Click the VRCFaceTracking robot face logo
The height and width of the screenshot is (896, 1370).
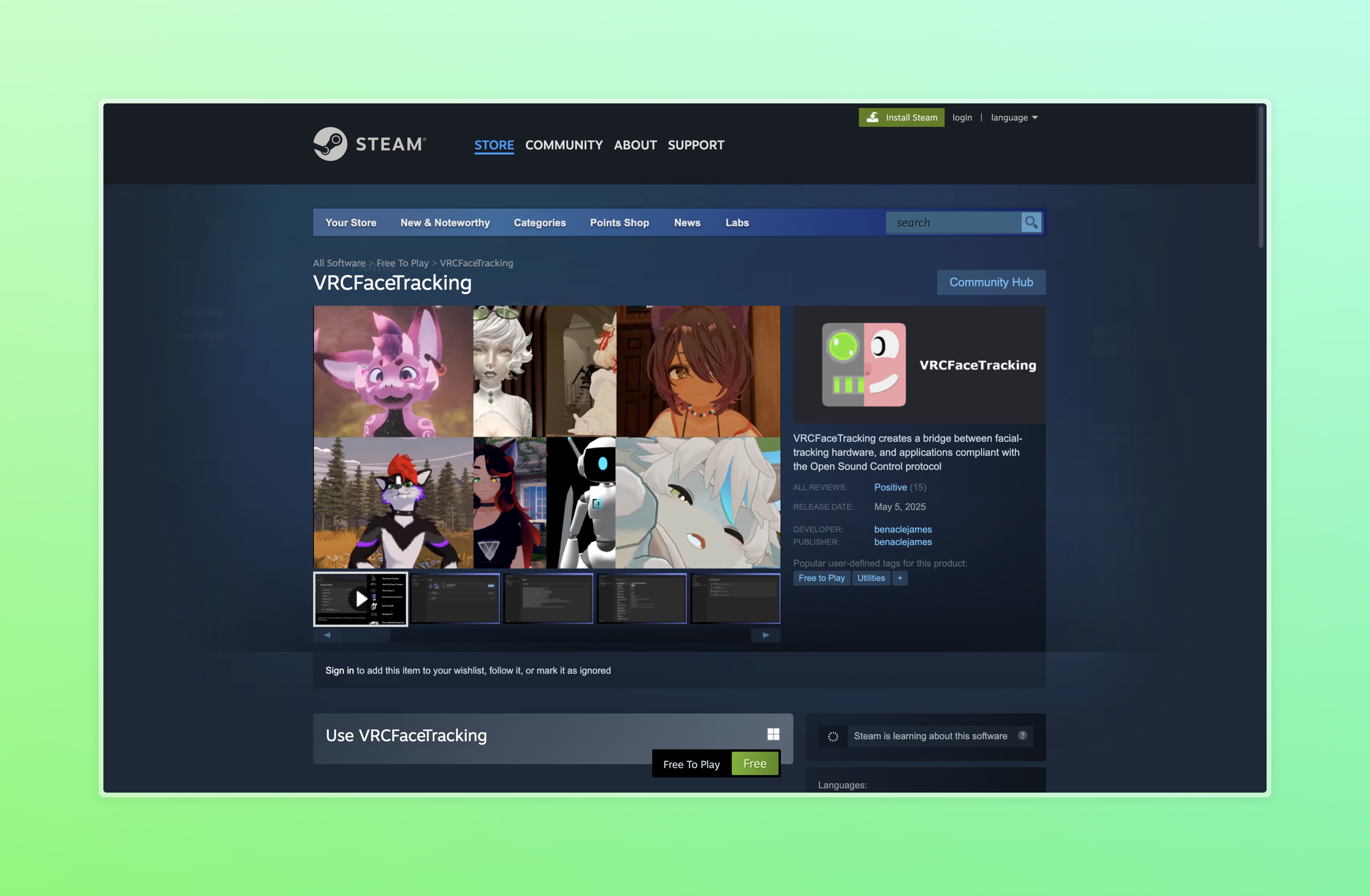pyautogui.click(x=864, y=365)
